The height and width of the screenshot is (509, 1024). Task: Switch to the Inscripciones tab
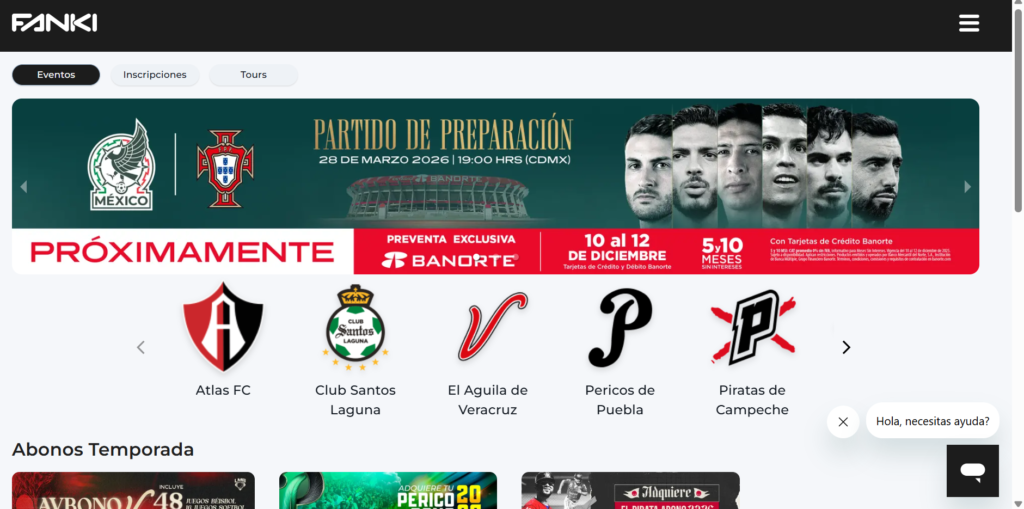[155, 75]
